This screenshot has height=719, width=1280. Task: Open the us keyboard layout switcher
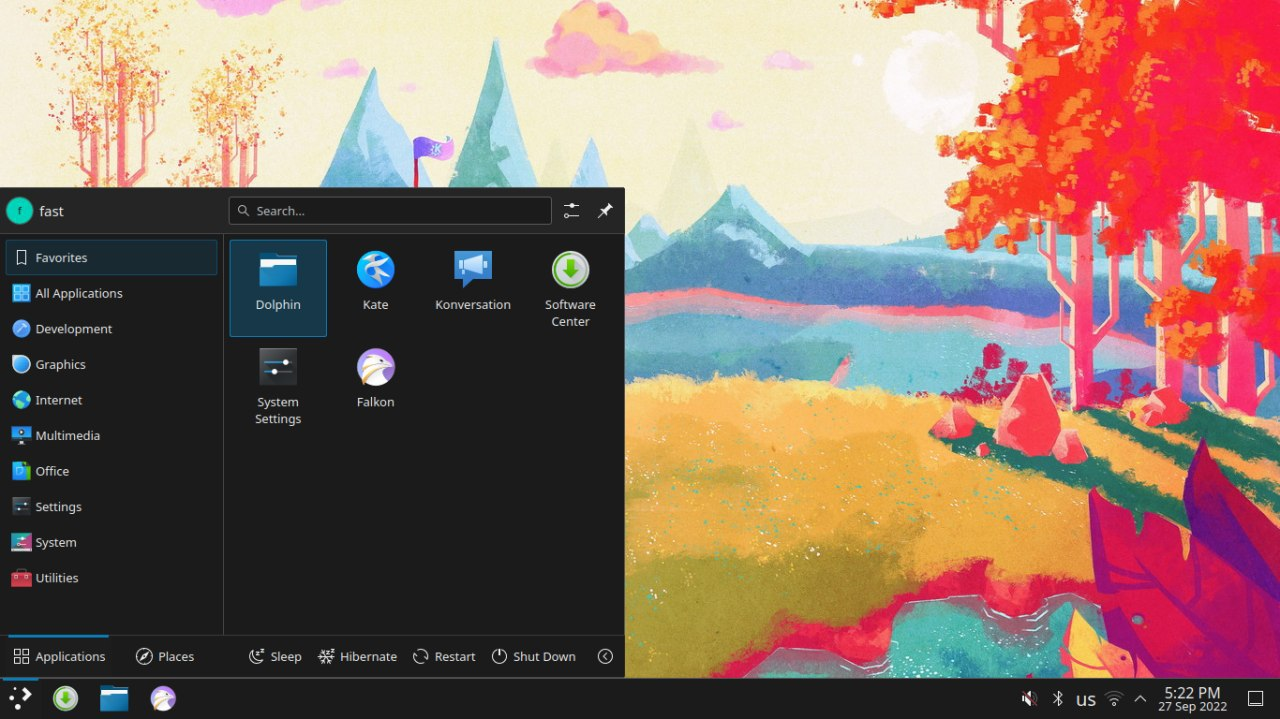(1086, 700)
